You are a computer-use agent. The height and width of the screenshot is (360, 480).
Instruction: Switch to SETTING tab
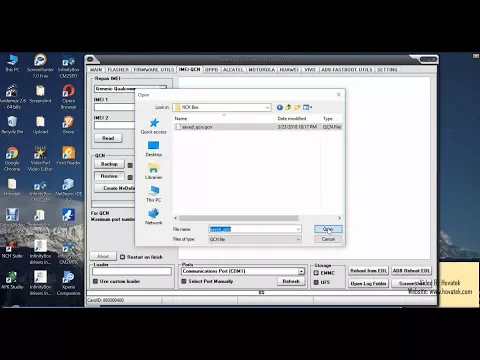pos(387,70)
